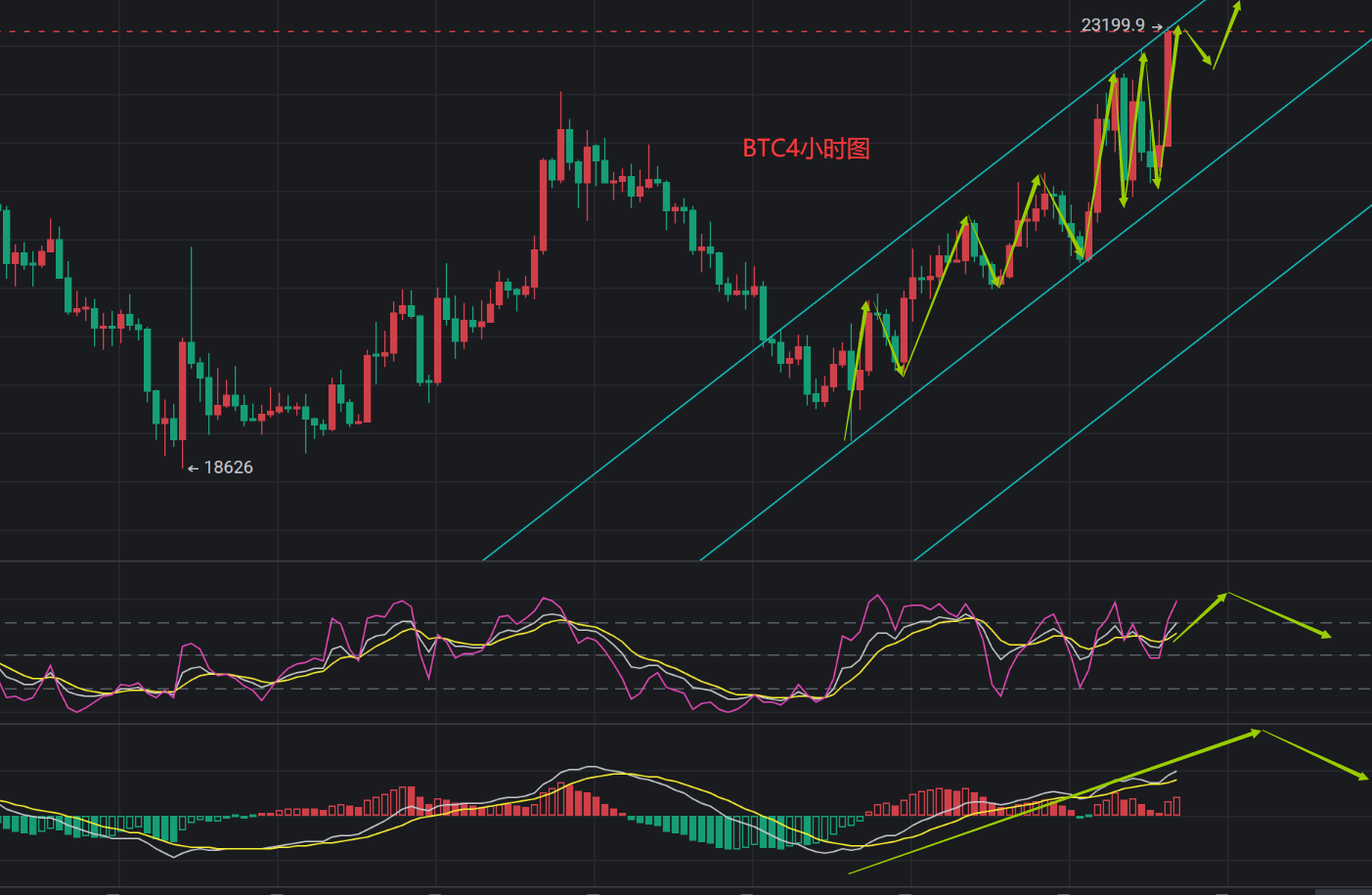Select the 18626 low price label
1372x895 pixels.
click(x=228, y=468)
